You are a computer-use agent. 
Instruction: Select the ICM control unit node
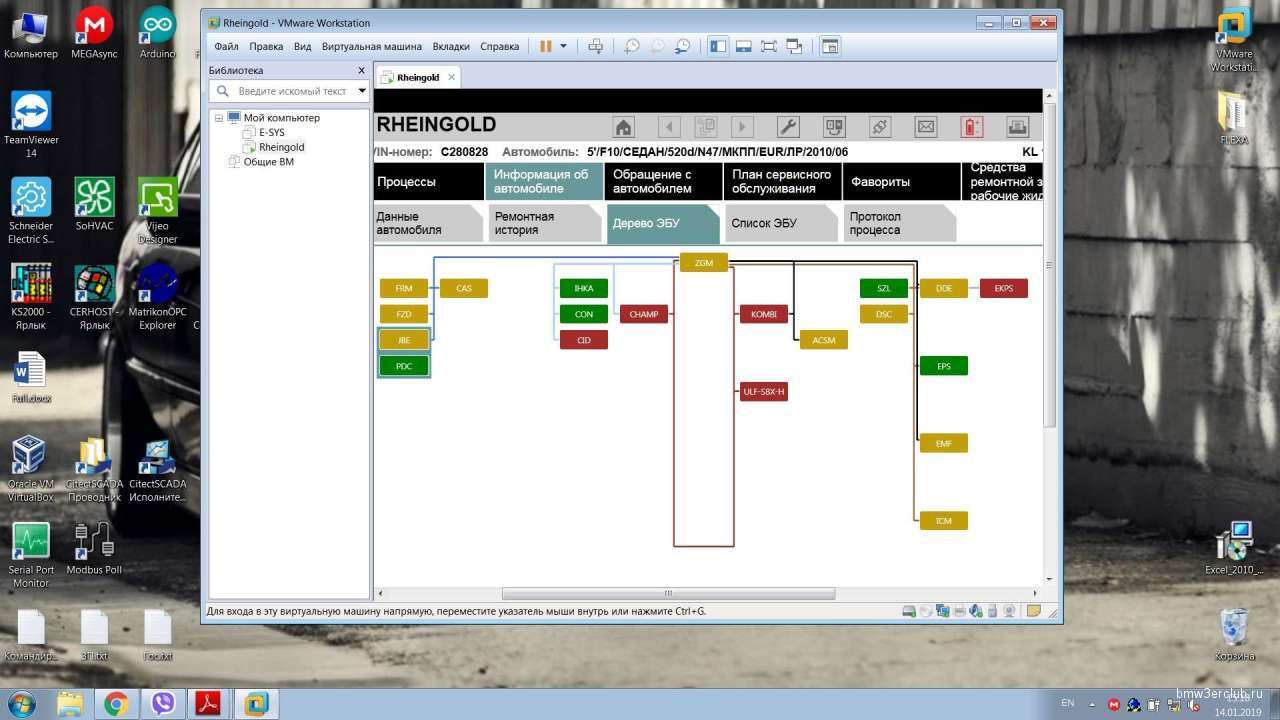point(944,521)
